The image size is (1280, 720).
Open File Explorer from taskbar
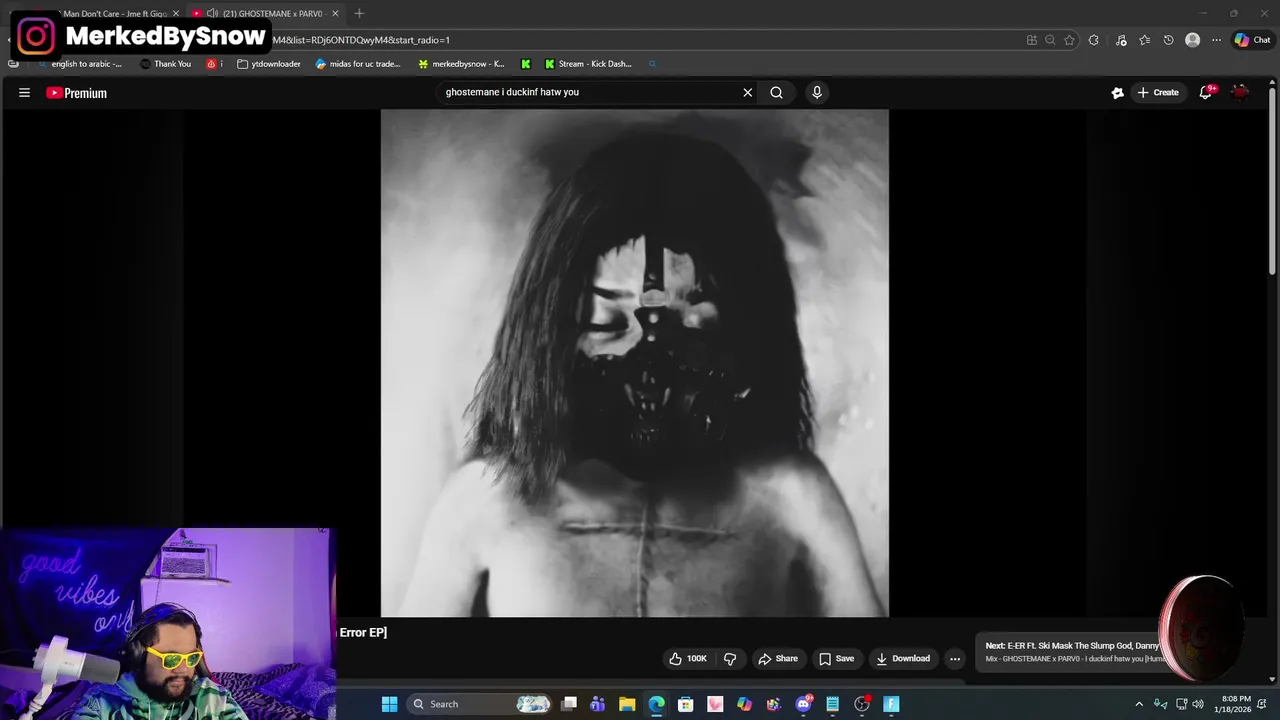(627, 704)
